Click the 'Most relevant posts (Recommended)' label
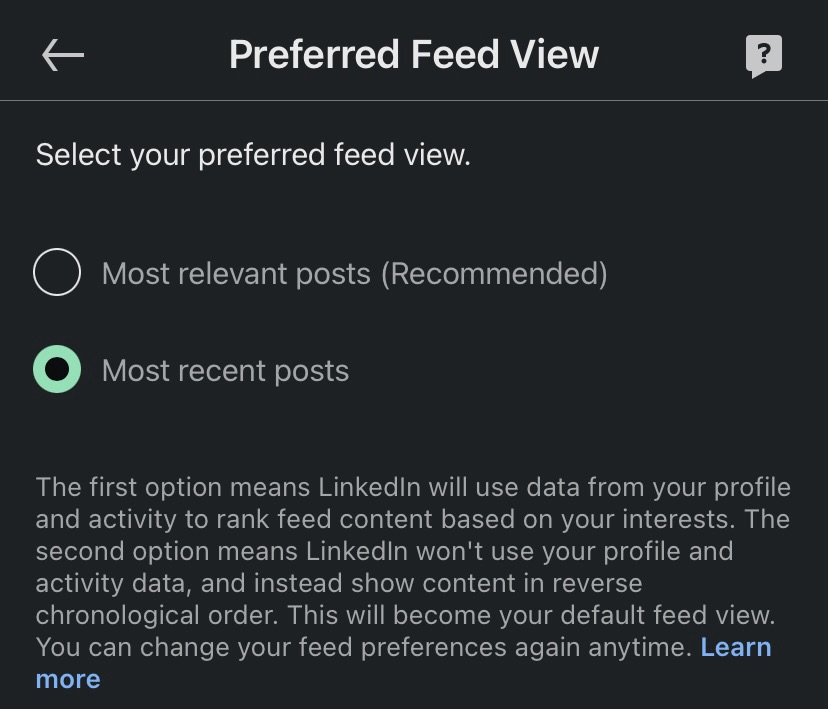This screenshot has width=828, height=709. point(354,273)
